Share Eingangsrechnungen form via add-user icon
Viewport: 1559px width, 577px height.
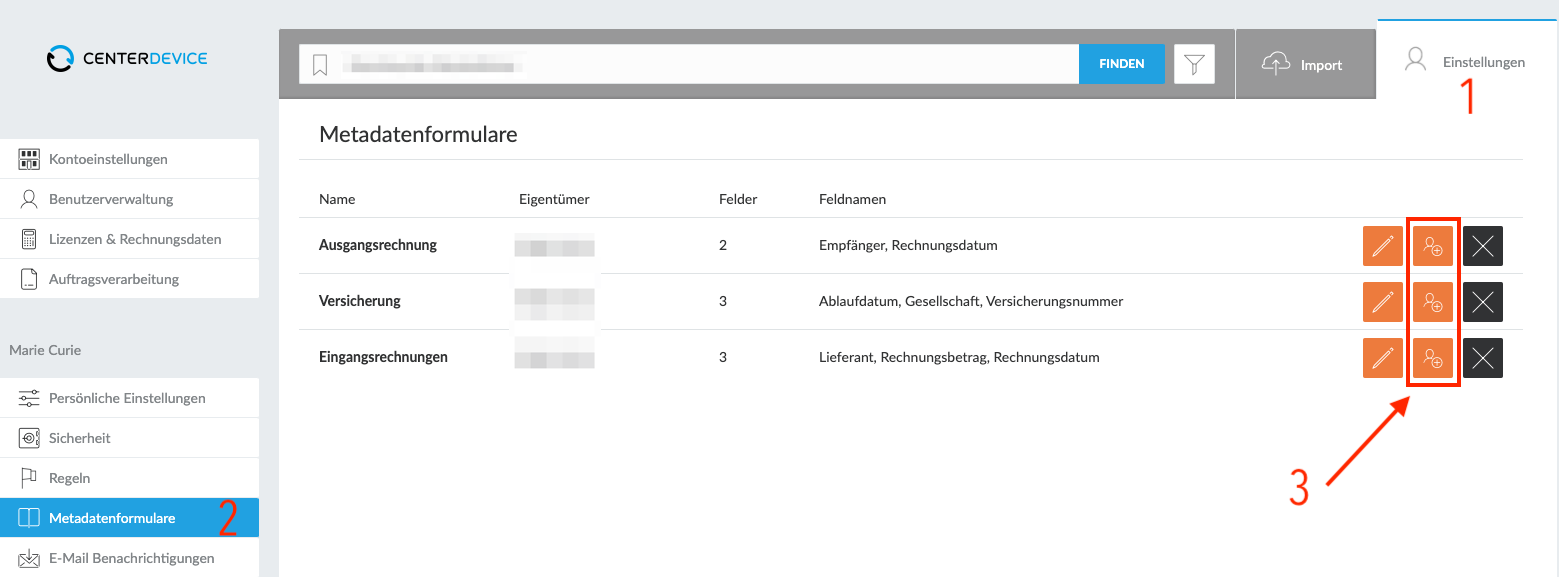coord(1433,358)
